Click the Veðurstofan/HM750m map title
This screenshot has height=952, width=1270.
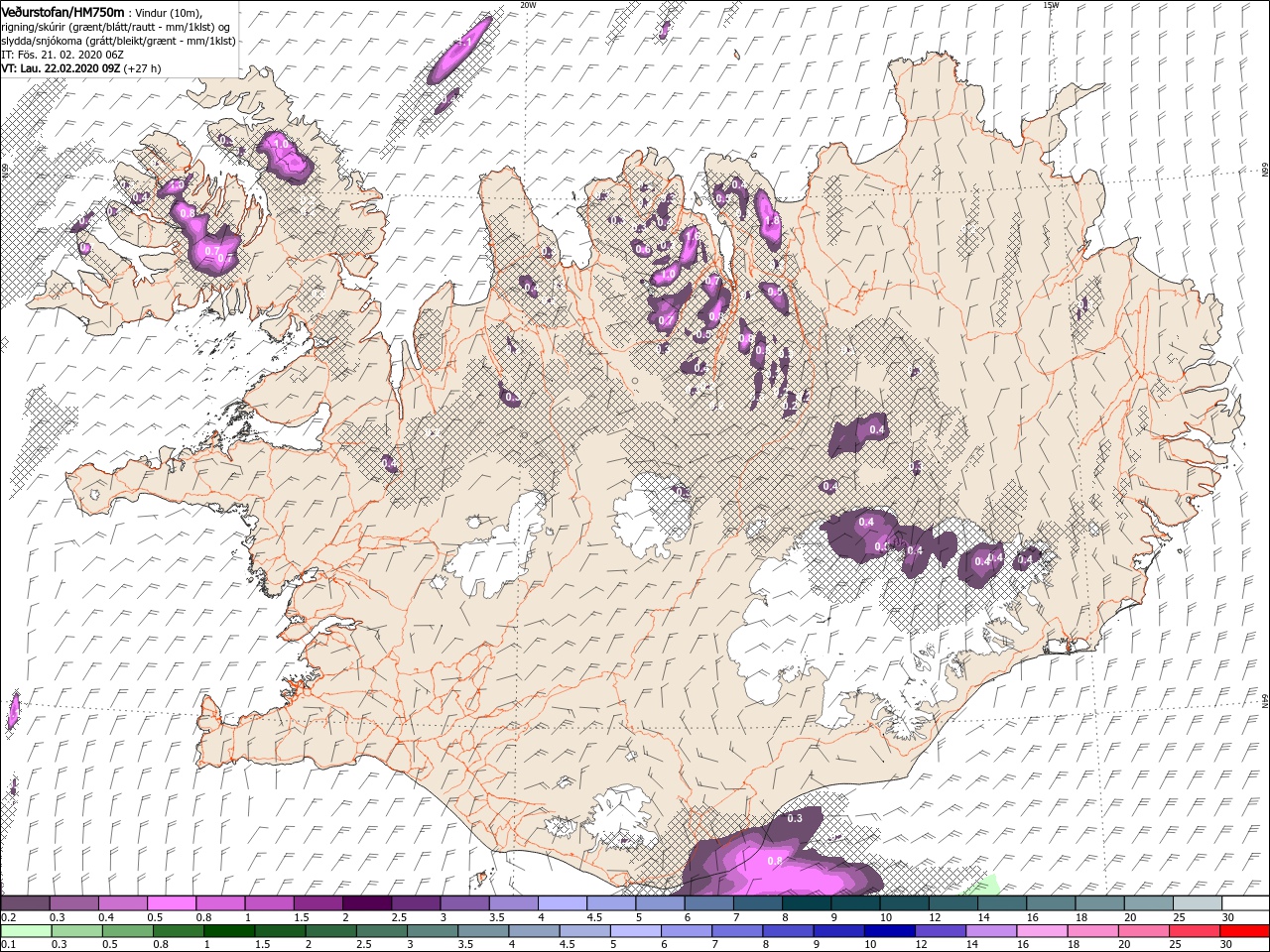[63, 11]
